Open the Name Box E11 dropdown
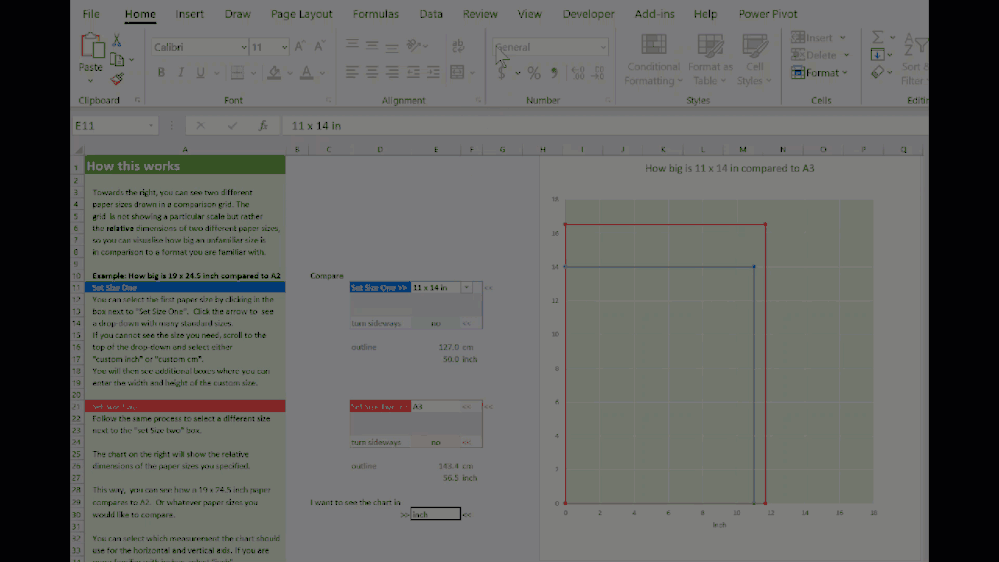This screenshot has height=562, width=999. pyautogui.click(x=150, y=126)
